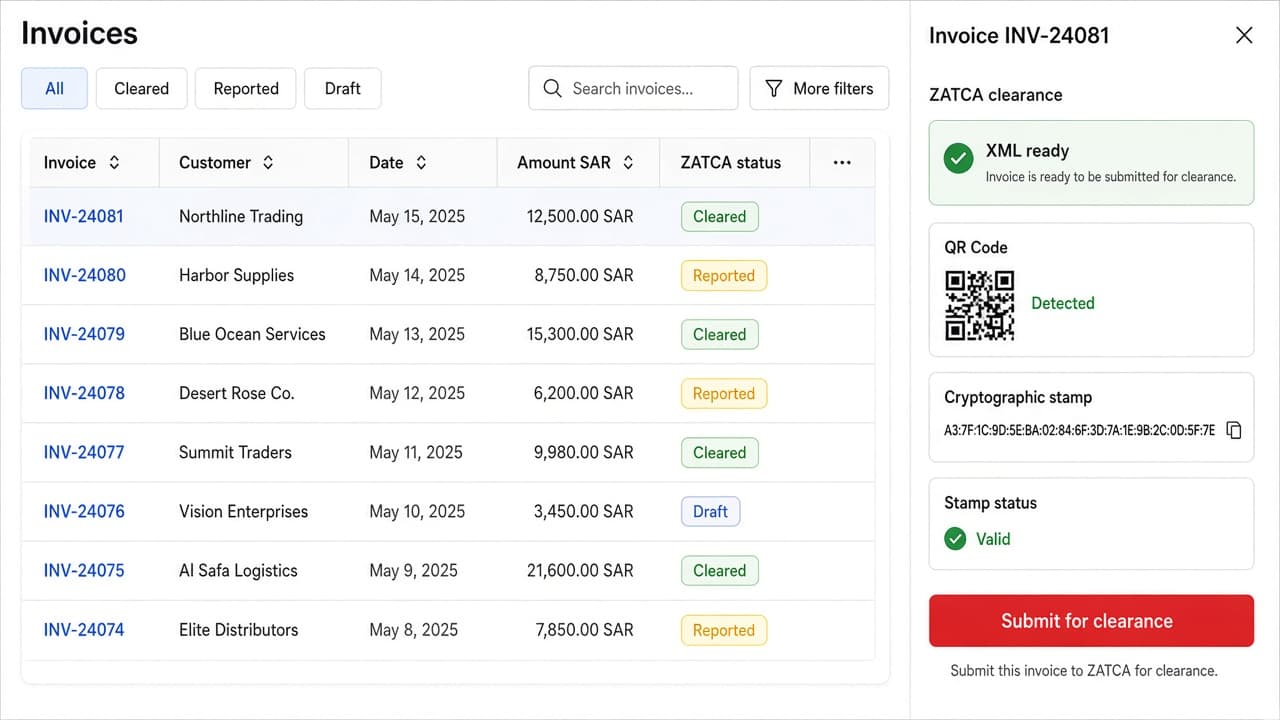
Task: Sort by Amount SAR column arrows
Action: [x=628, y=162]
